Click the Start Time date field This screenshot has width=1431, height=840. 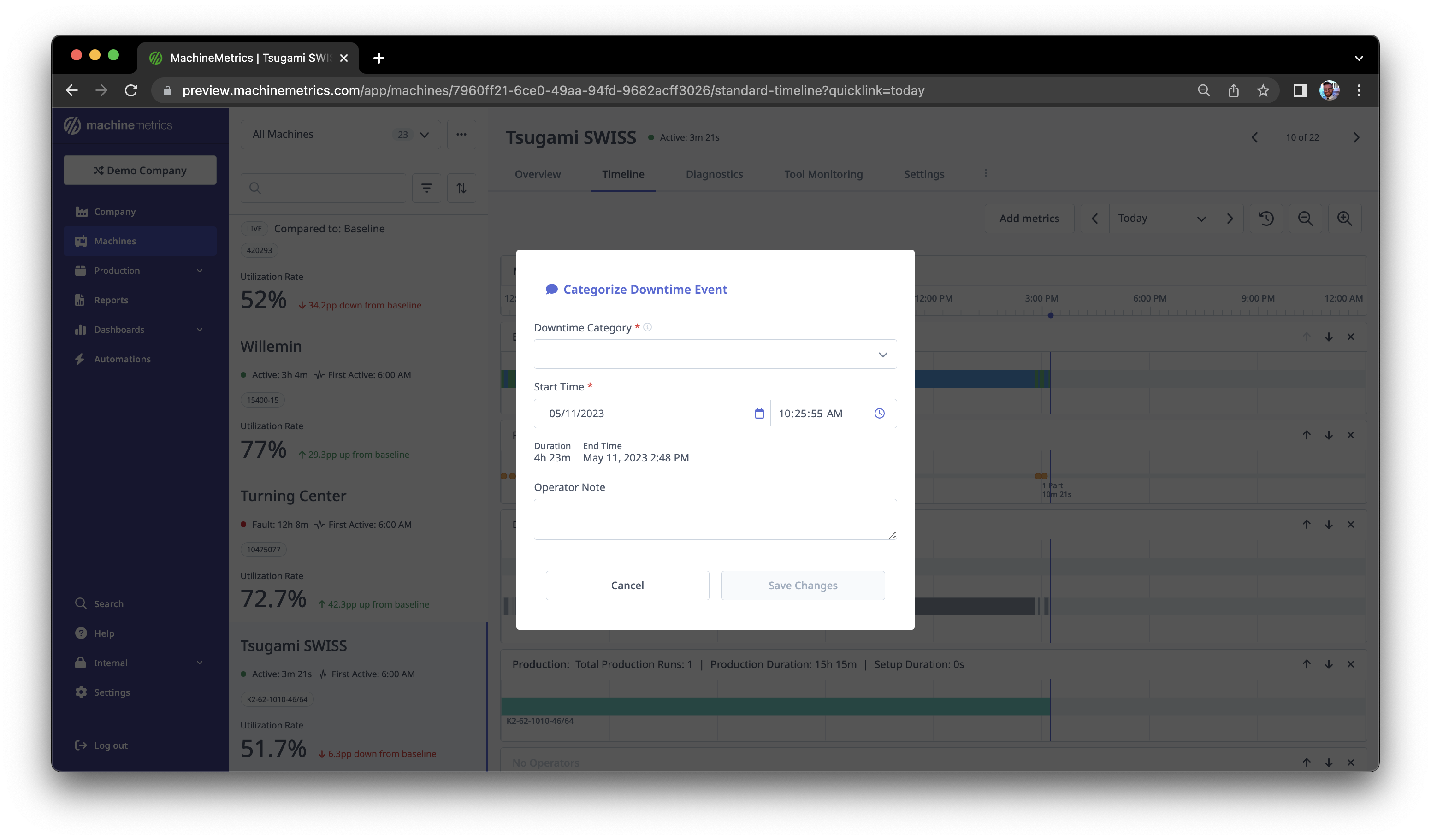click(651, 414)
